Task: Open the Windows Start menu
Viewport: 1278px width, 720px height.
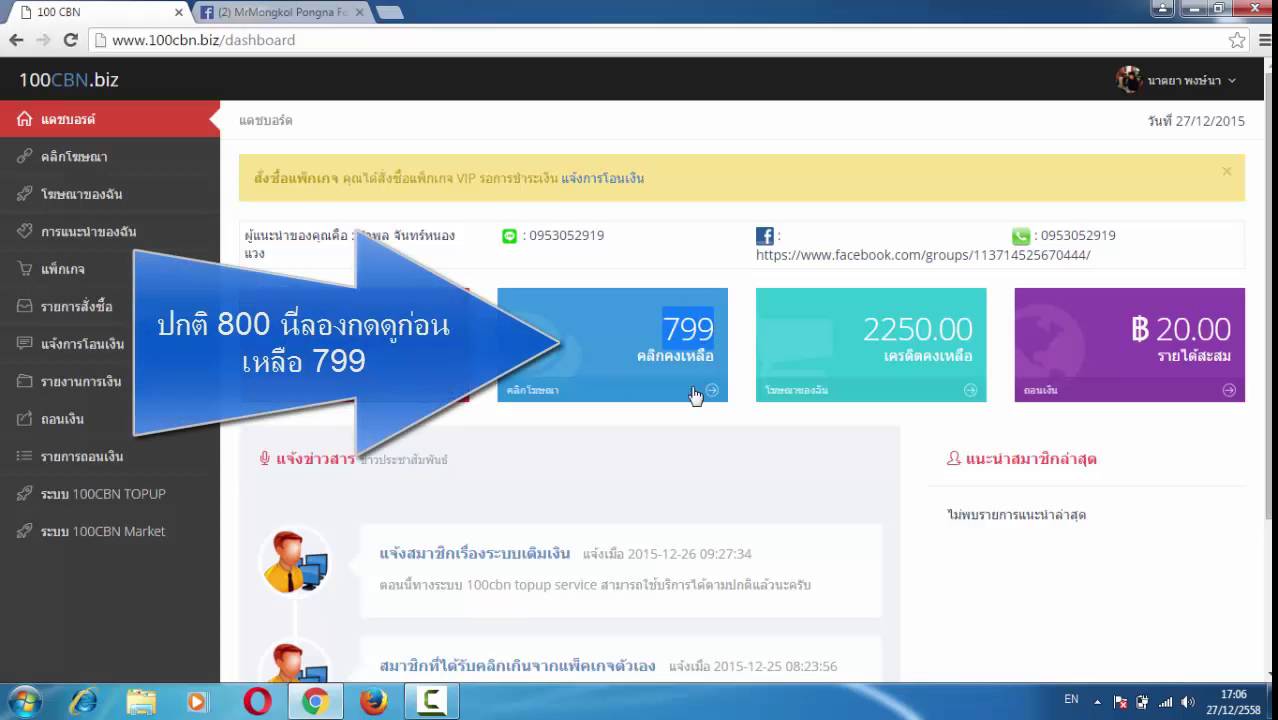Action: point(24,702)
